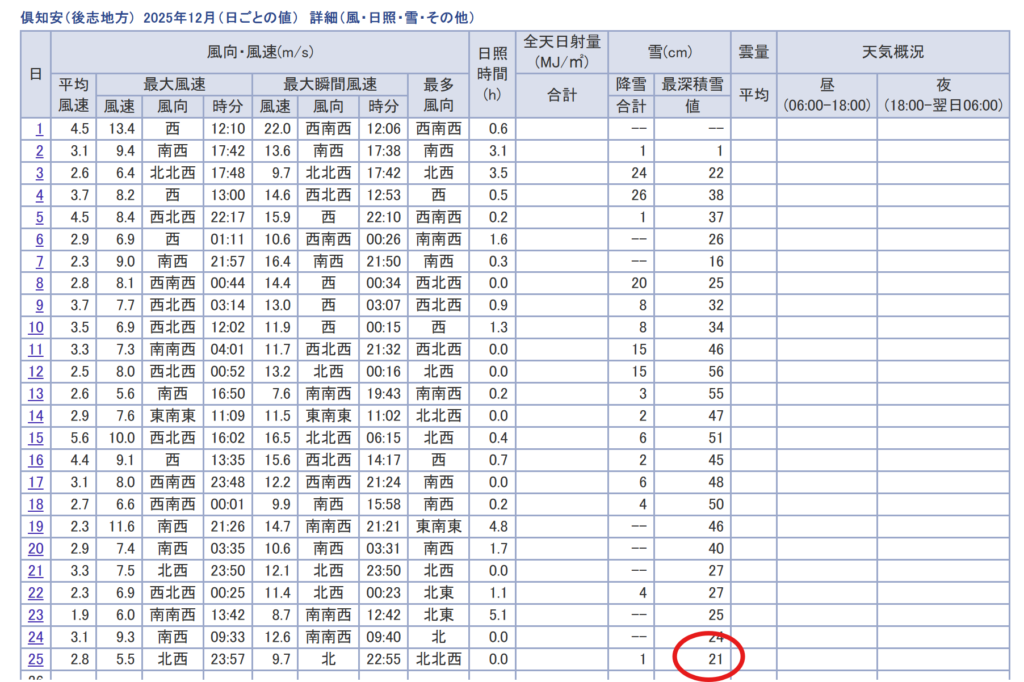Screen dimensions: 1024x682
Task: Click the day 24 link
Action: click(x=36, y=636)
